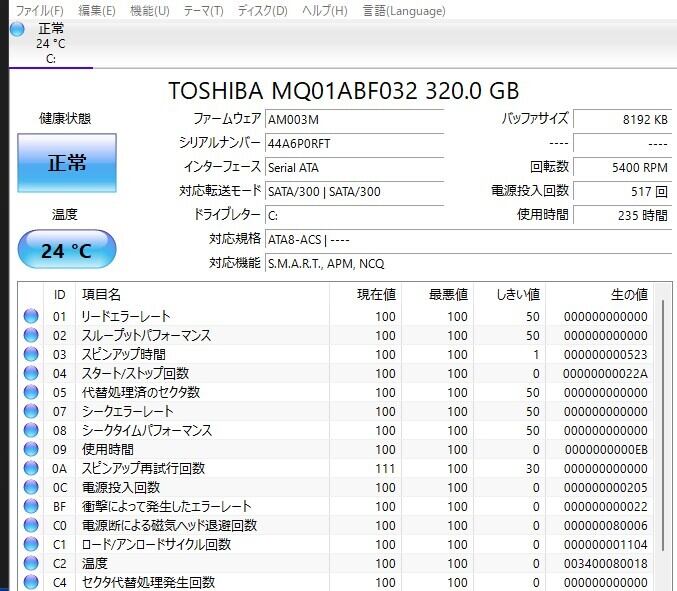Image resolution: width=677 pixels, height=591 pixels.
Task: Select the drive title TOSHIBA MQ01ABF032 320.0 GB
Action: 343,91
